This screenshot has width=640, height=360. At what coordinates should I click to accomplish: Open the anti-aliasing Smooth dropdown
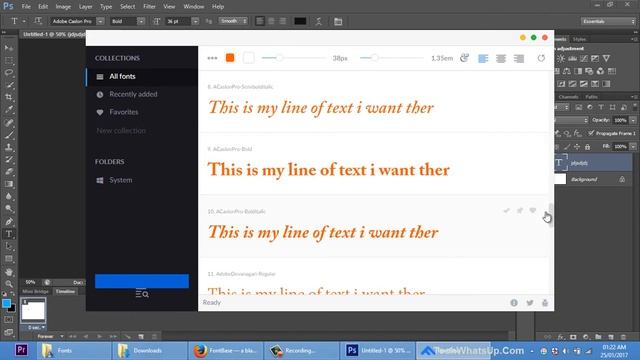coord(233,21)
